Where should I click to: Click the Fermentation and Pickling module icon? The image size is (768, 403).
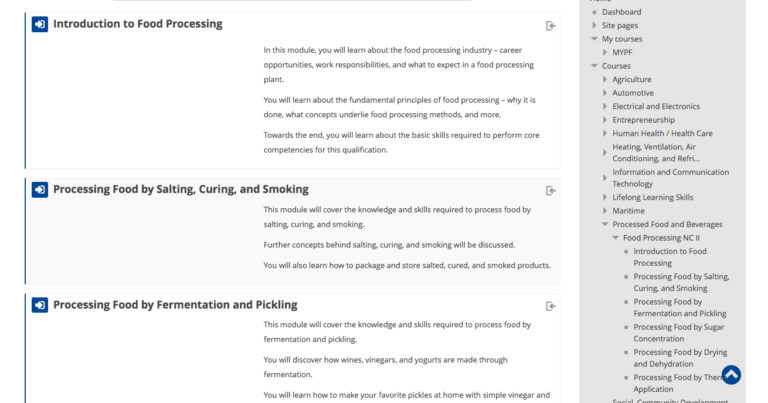pyautogui.click(x=40, y=305)
